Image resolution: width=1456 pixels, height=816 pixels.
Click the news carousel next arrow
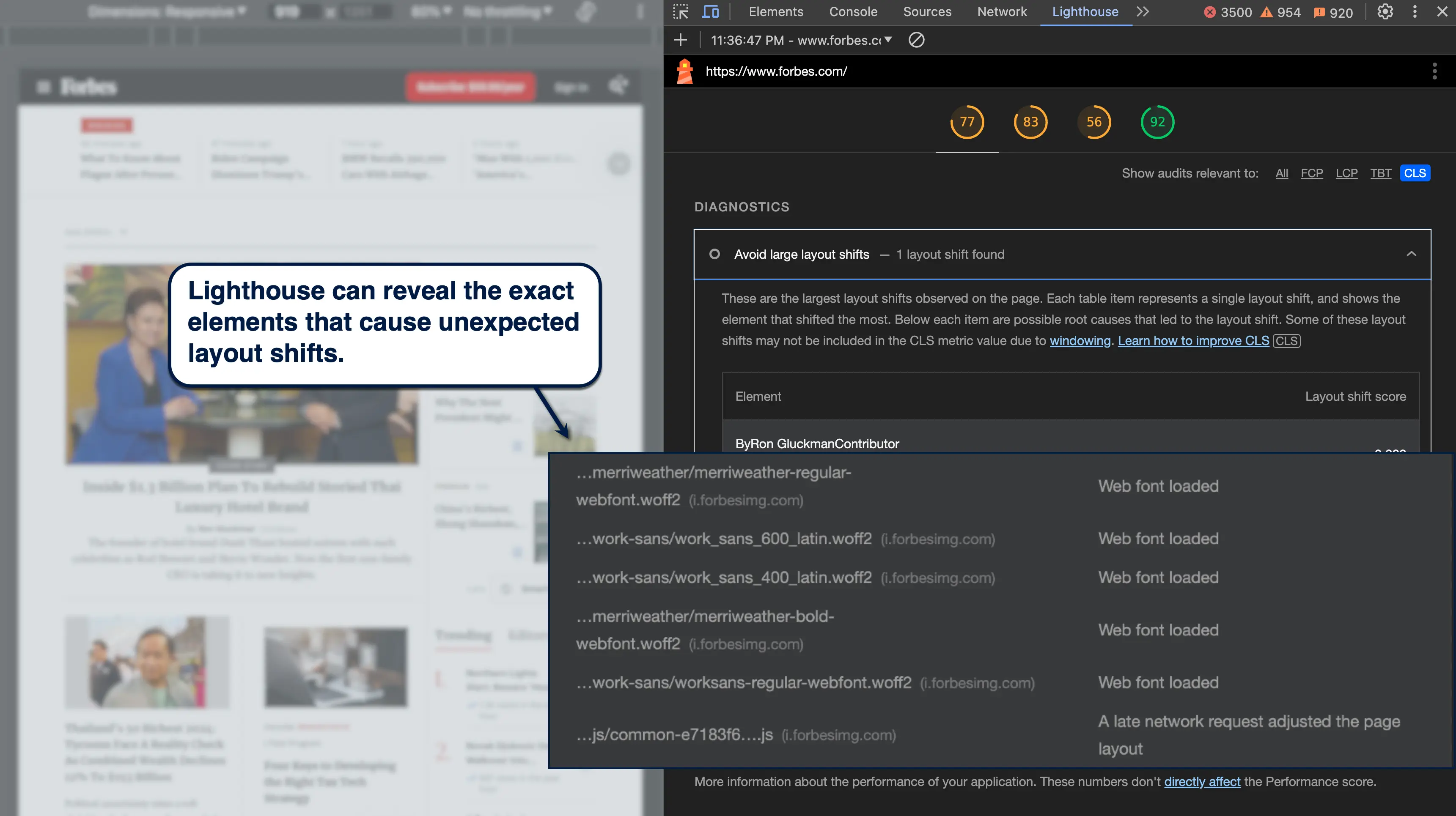tap(619, 164)
